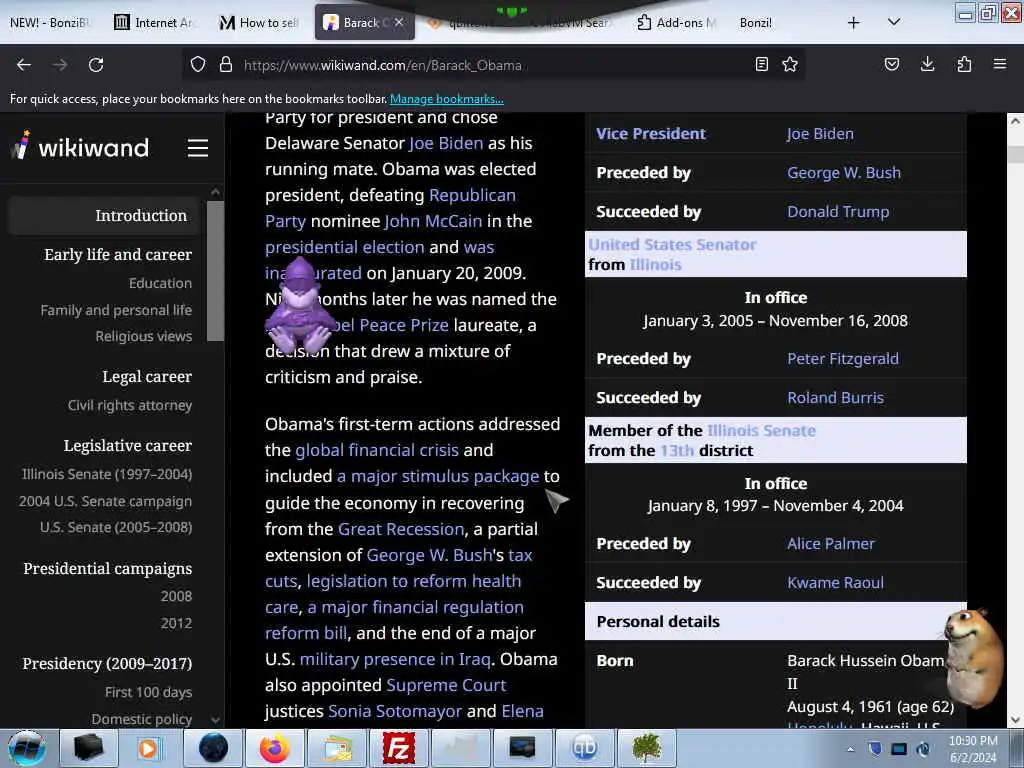
Task: Open the John McCain link
Action: (433, 221)
